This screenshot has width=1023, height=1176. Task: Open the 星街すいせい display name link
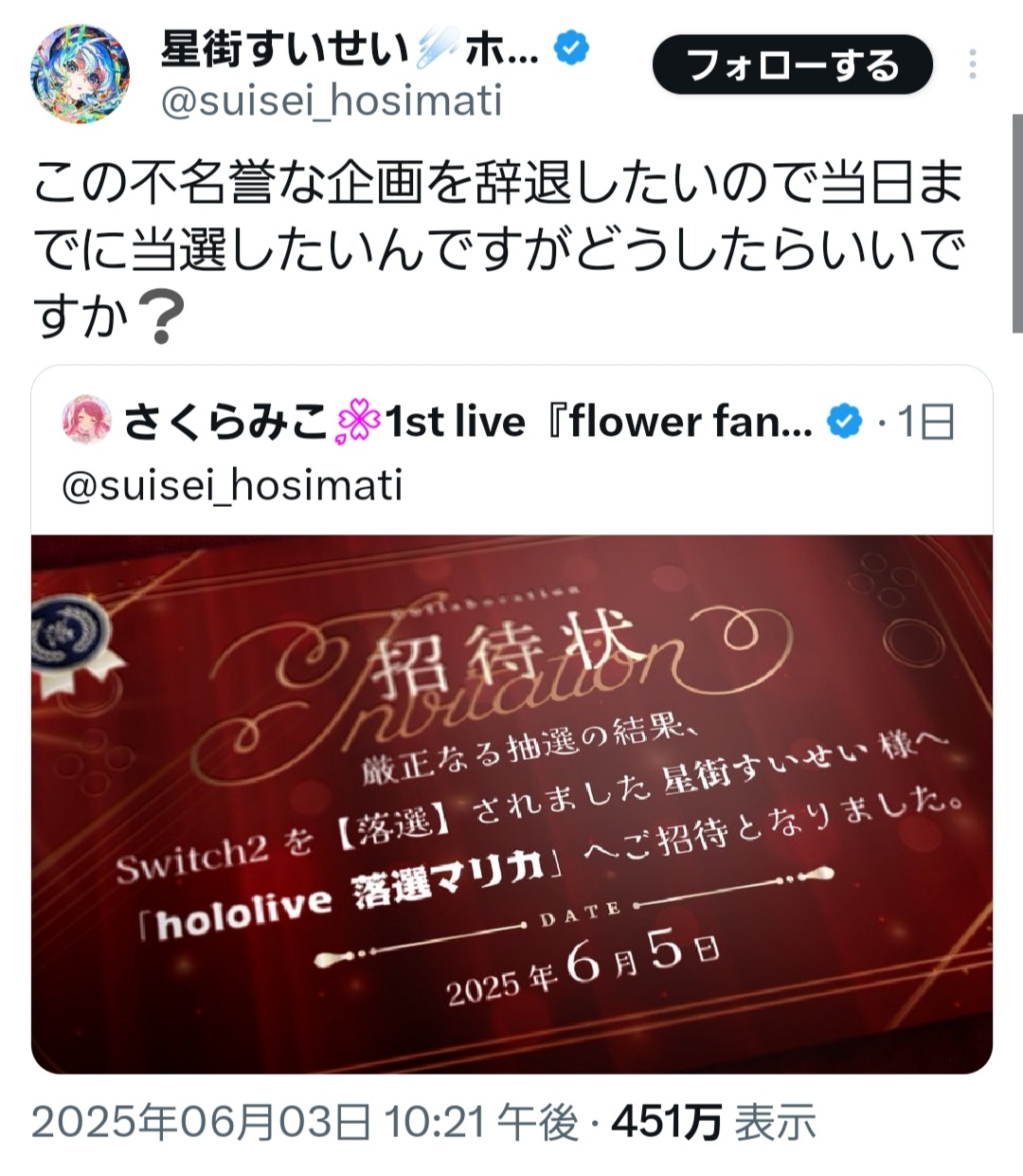coord(284,47)
